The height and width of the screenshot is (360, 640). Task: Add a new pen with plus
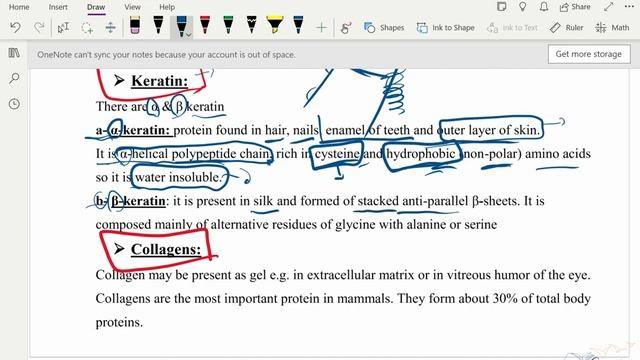coord(322,28)
